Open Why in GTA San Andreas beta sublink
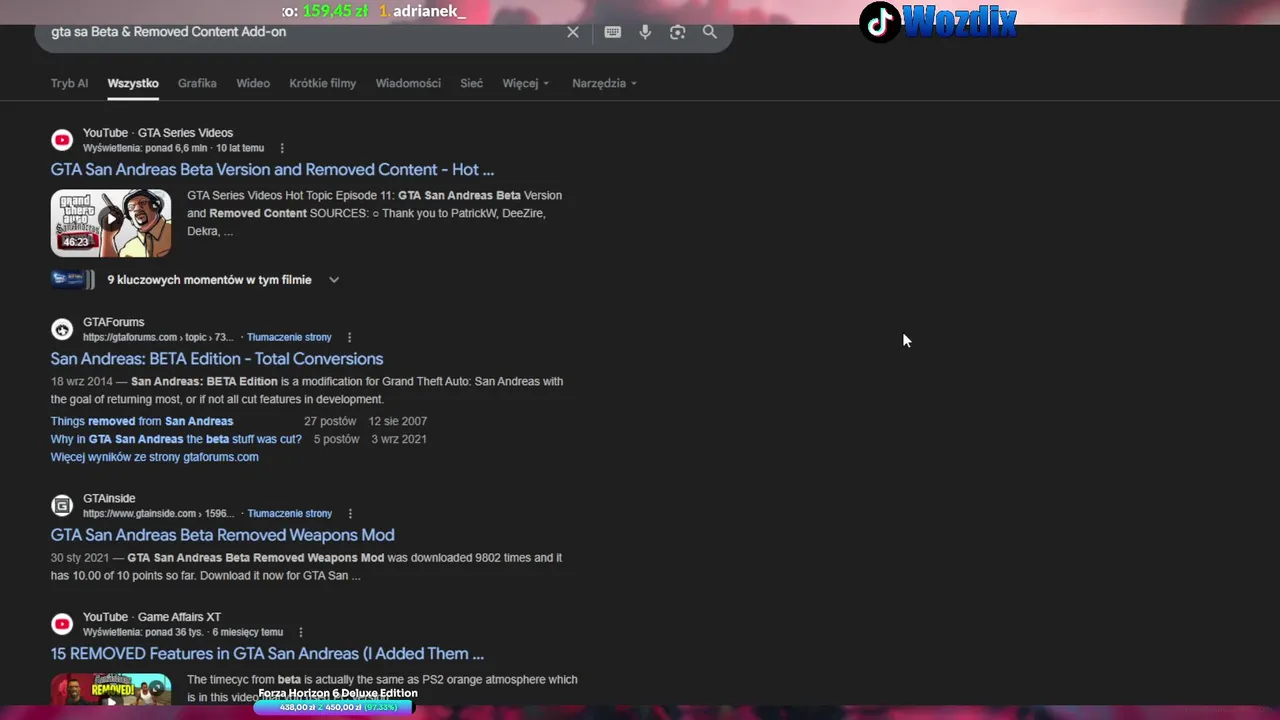The width and height of the screenshot is (1280, 720). pos(176,439)
